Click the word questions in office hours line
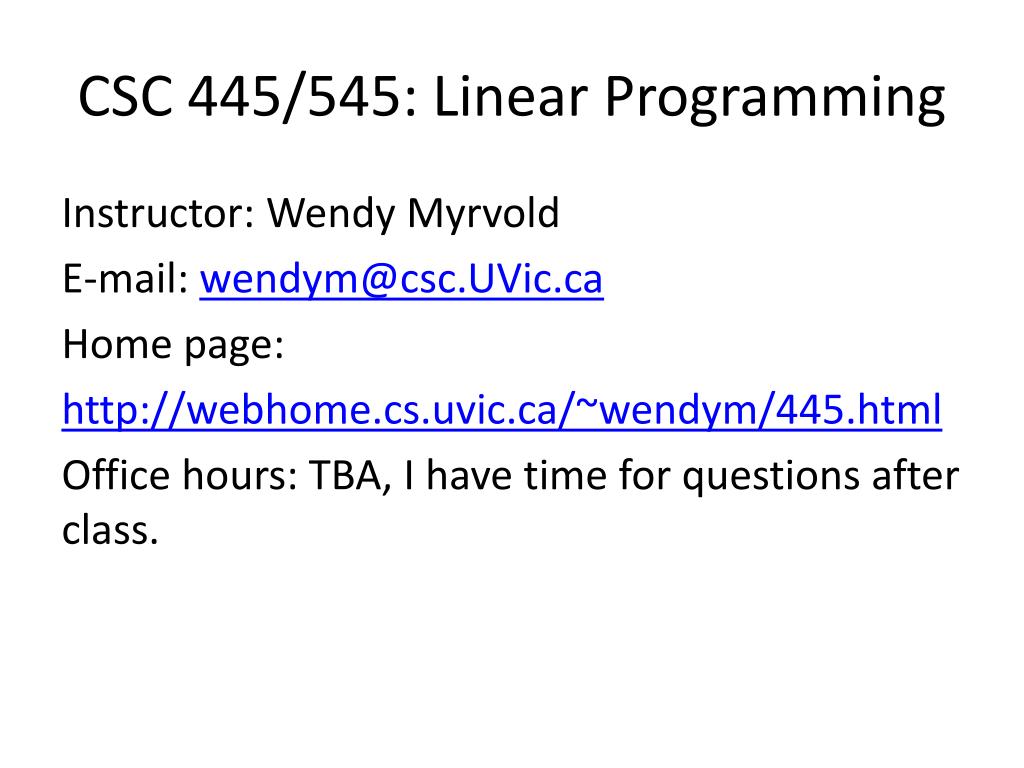This screenshot has height=768, width=1024. click(771, 477)
